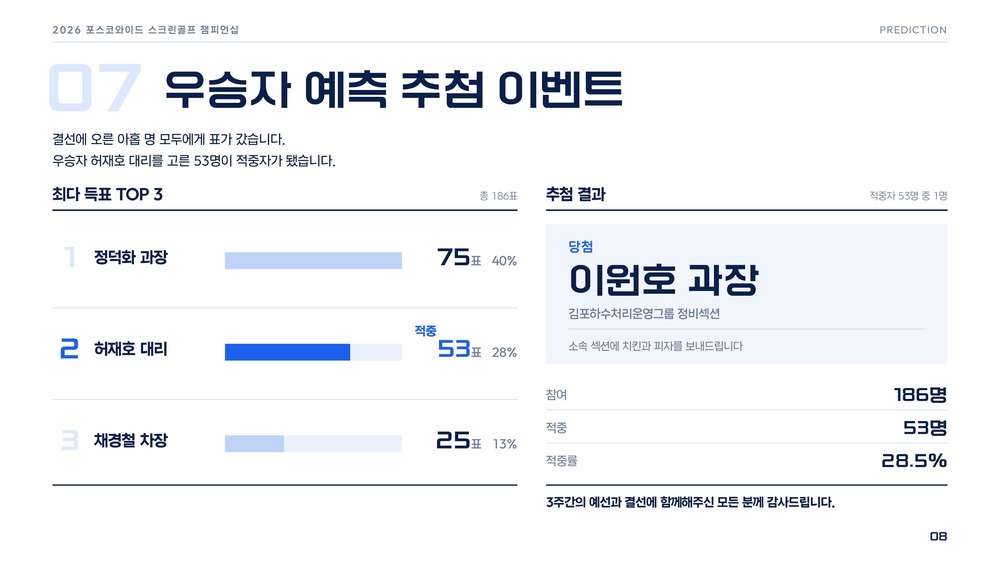The image size is (1000, 563).
Task: Click the 2026 championship header title
Action: [145, 30]
